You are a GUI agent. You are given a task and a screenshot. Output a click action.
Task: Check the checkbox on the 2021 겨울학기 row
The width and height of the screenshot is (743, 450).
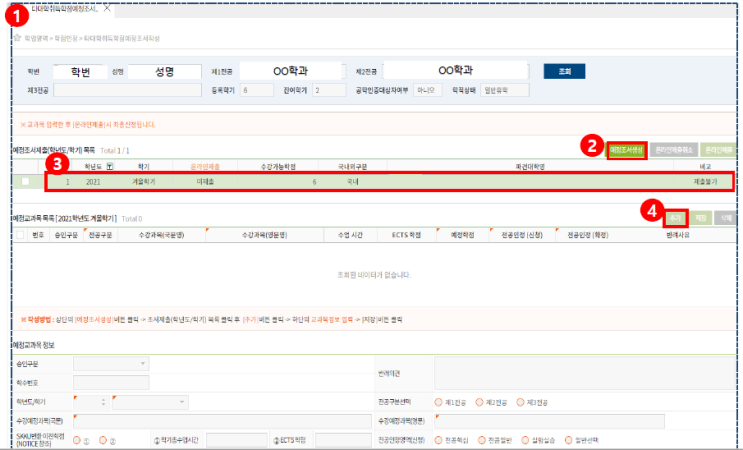pos(26,181)
